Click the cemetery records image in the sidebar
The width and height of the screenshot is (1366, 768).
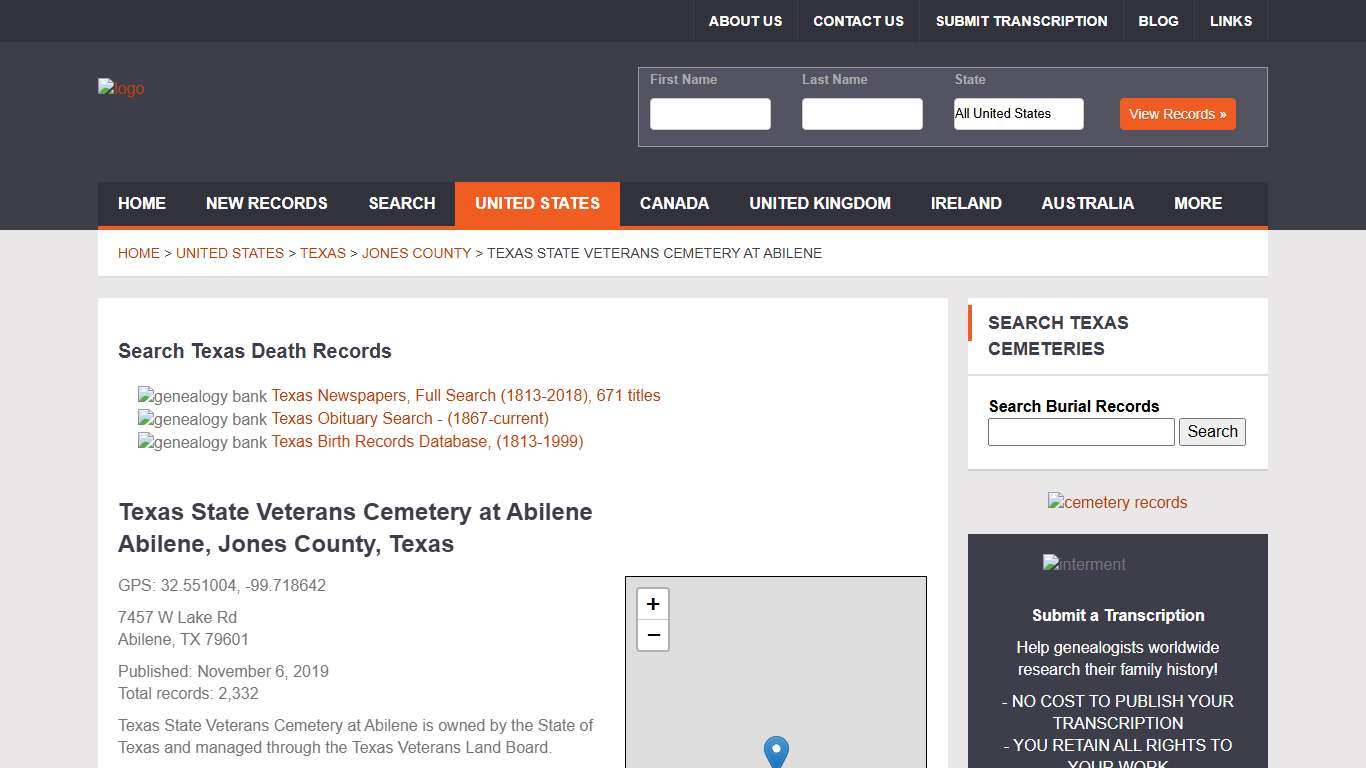tap(1117, 503)
